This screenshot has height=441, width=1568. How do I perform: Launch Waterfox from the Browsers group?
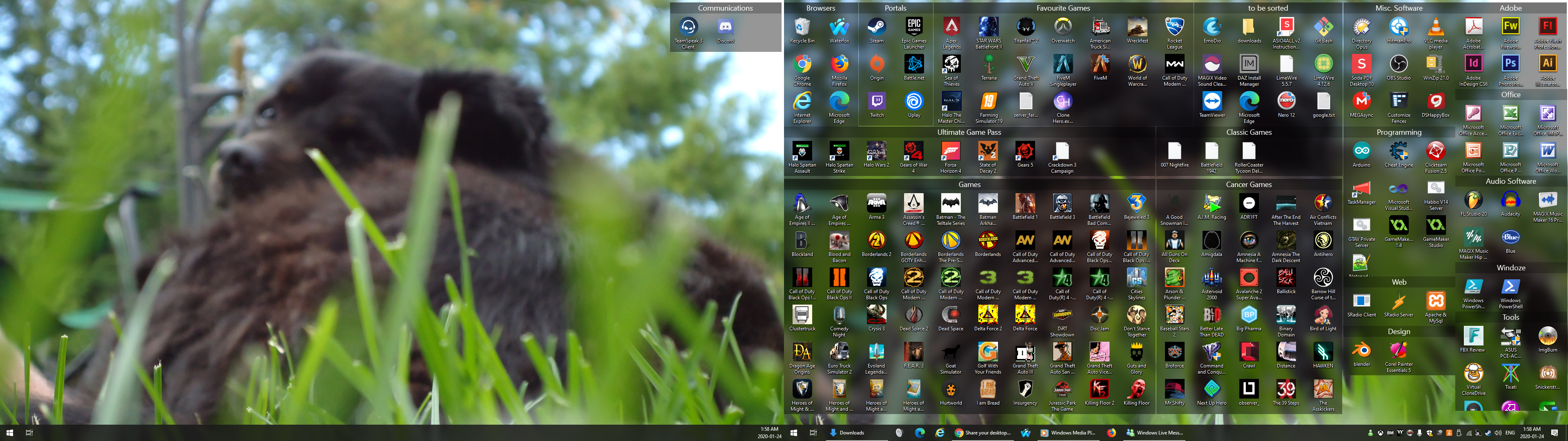[839, 31]
